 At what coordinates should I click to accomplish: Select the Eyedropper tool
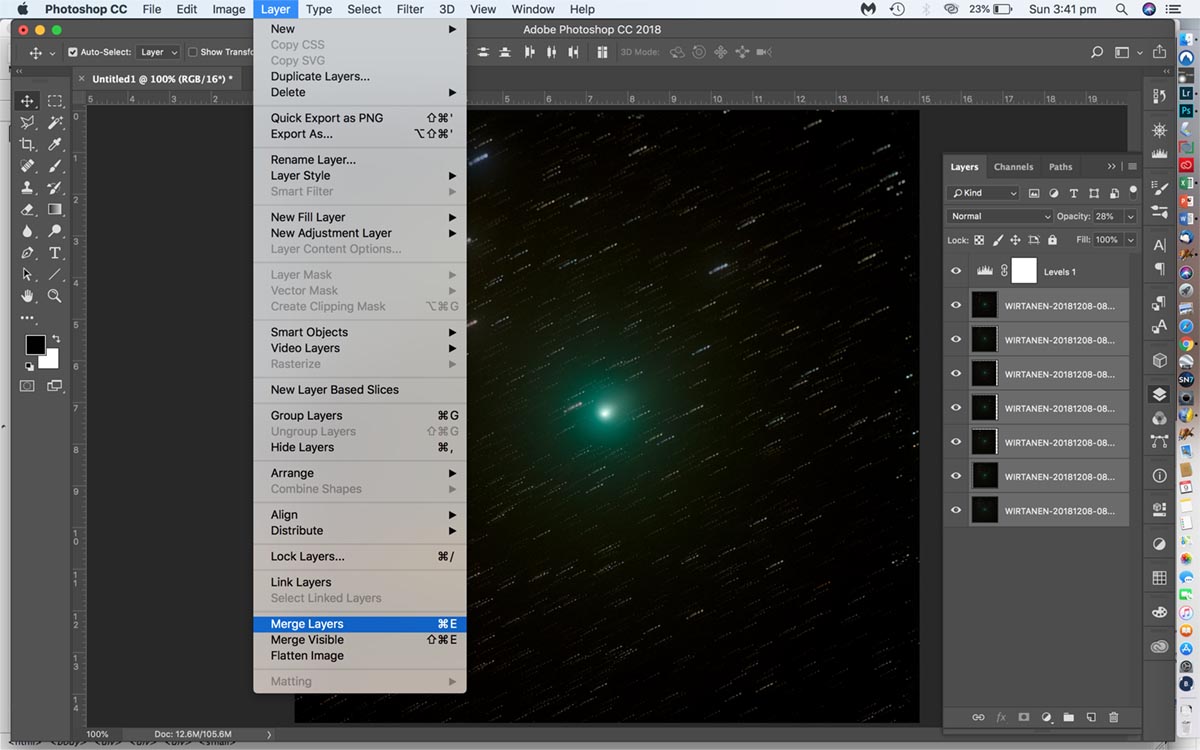[x=55, y=144]
